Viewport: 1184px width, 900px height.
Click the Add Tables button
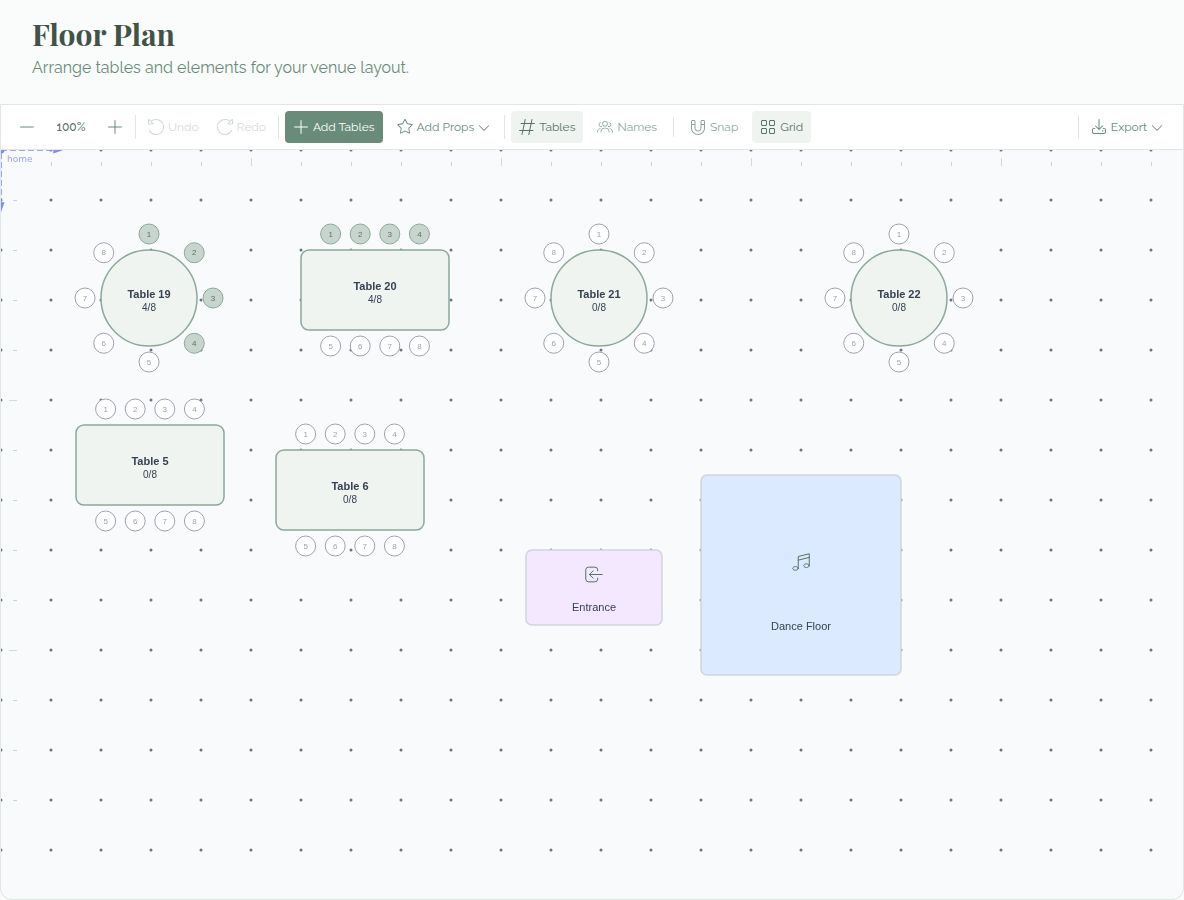coord(334,127)
